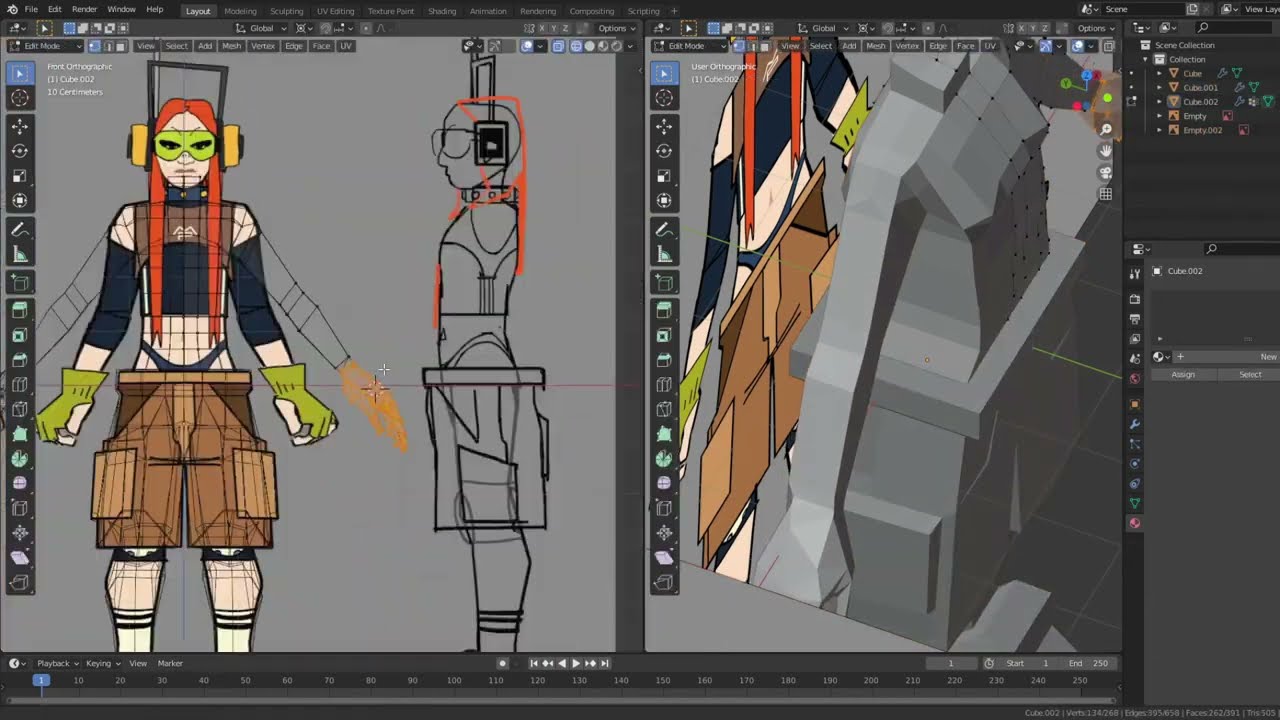
Task: Select the Move tool in the left viewport toolbar
Action: click(x=20, y=127)
